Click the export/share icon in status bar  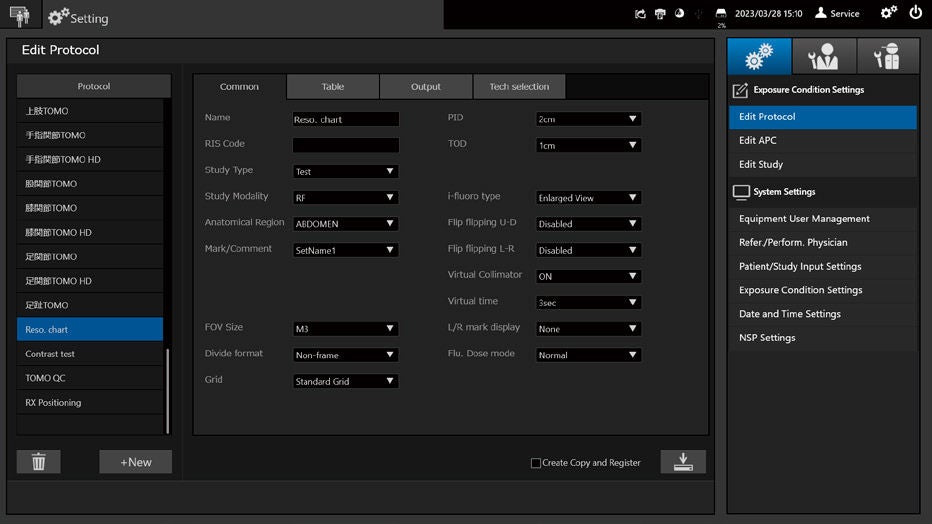[640, 14]
